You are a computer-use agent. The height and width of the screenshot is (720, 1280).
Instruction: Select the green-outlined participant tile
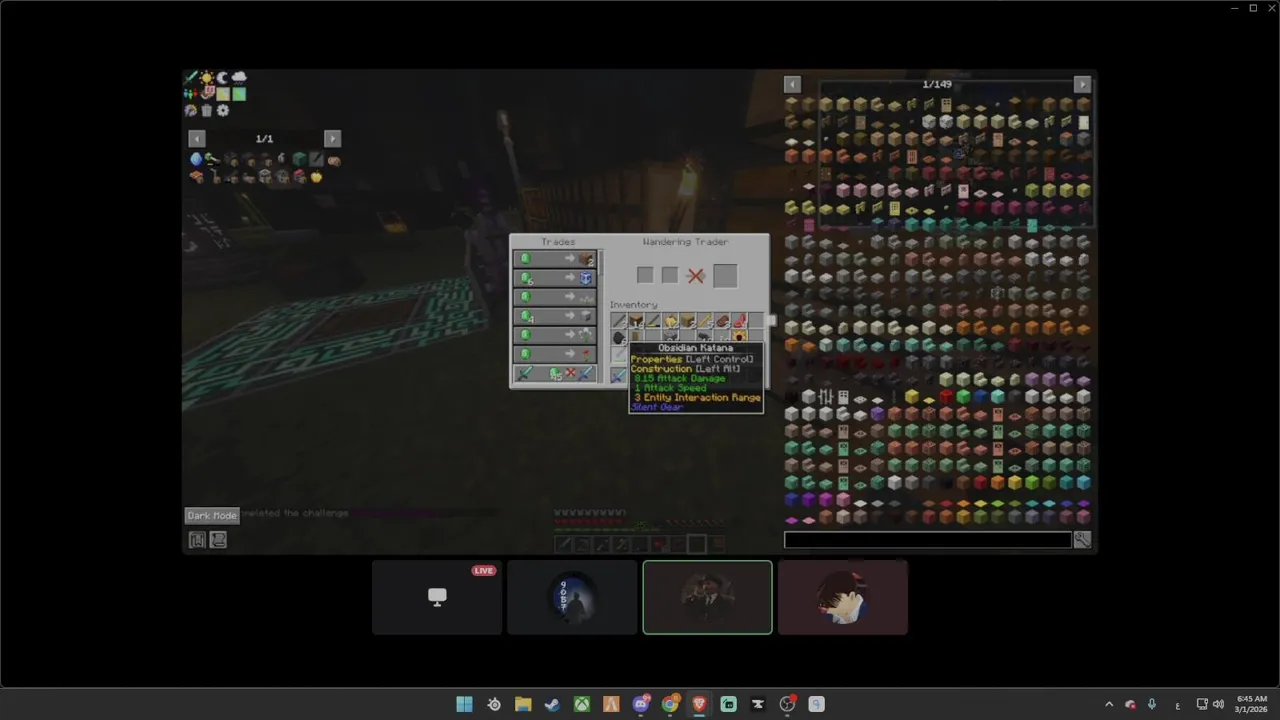coord(707,597)
